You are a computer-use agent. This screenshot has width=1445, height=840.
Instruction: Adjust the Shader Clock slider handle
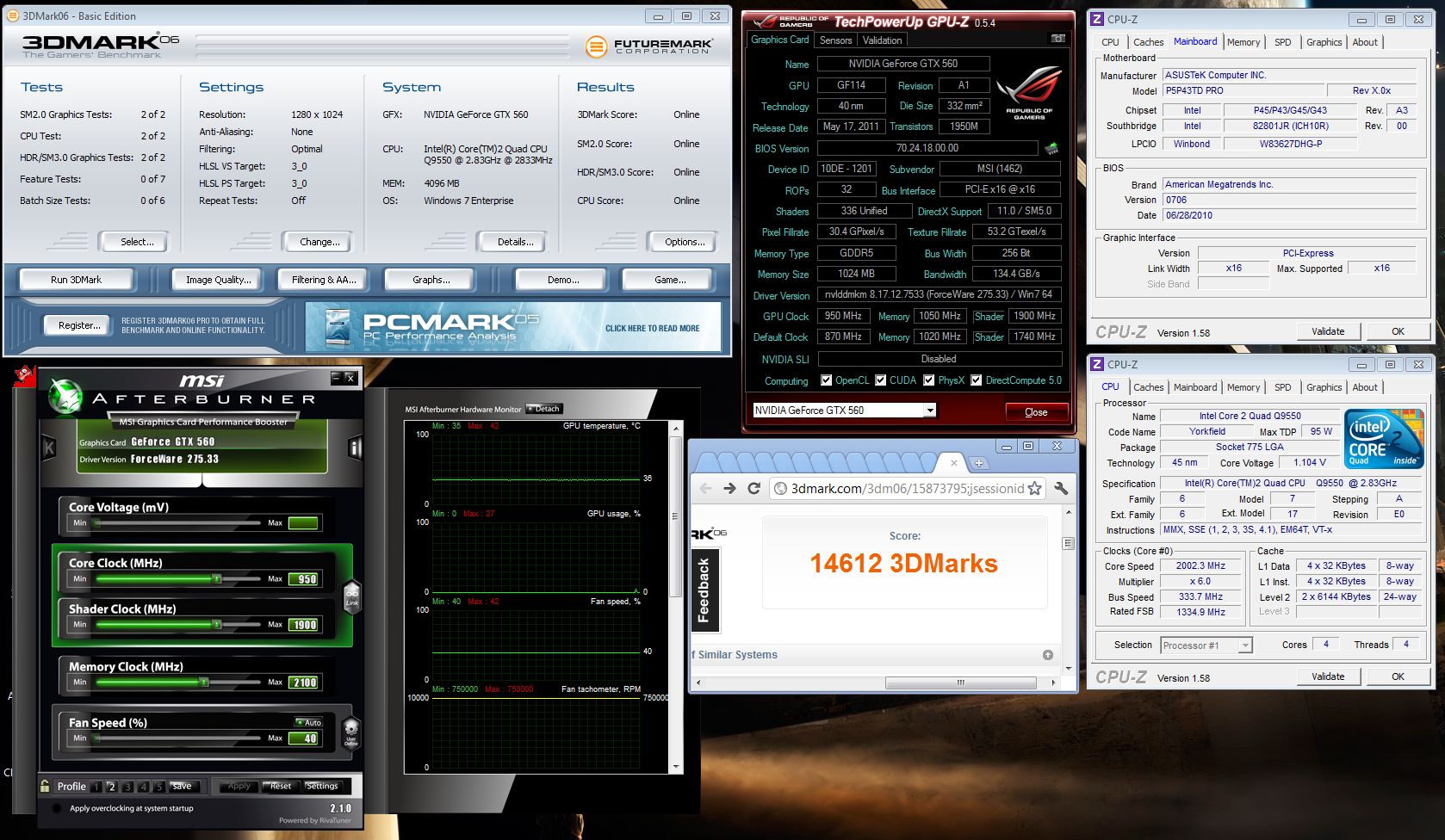point(217,625)
